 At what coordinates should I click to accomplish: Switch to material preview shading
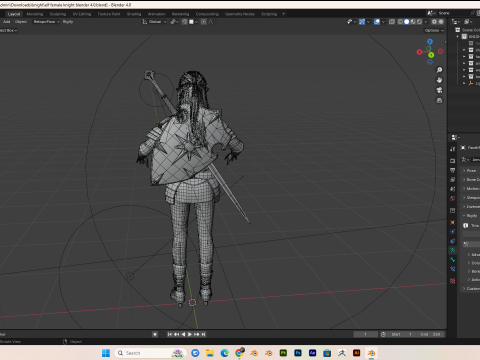tap(413, 22)
